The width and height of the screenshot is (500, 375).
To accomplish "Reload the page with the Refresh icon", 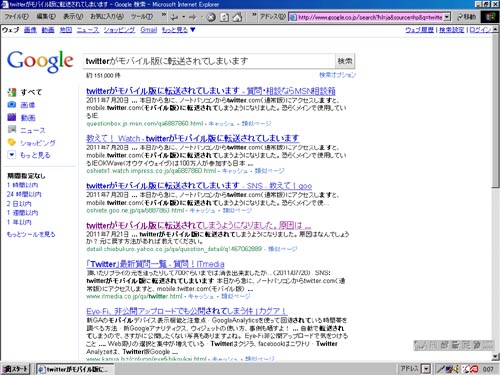I will (224, 17).
